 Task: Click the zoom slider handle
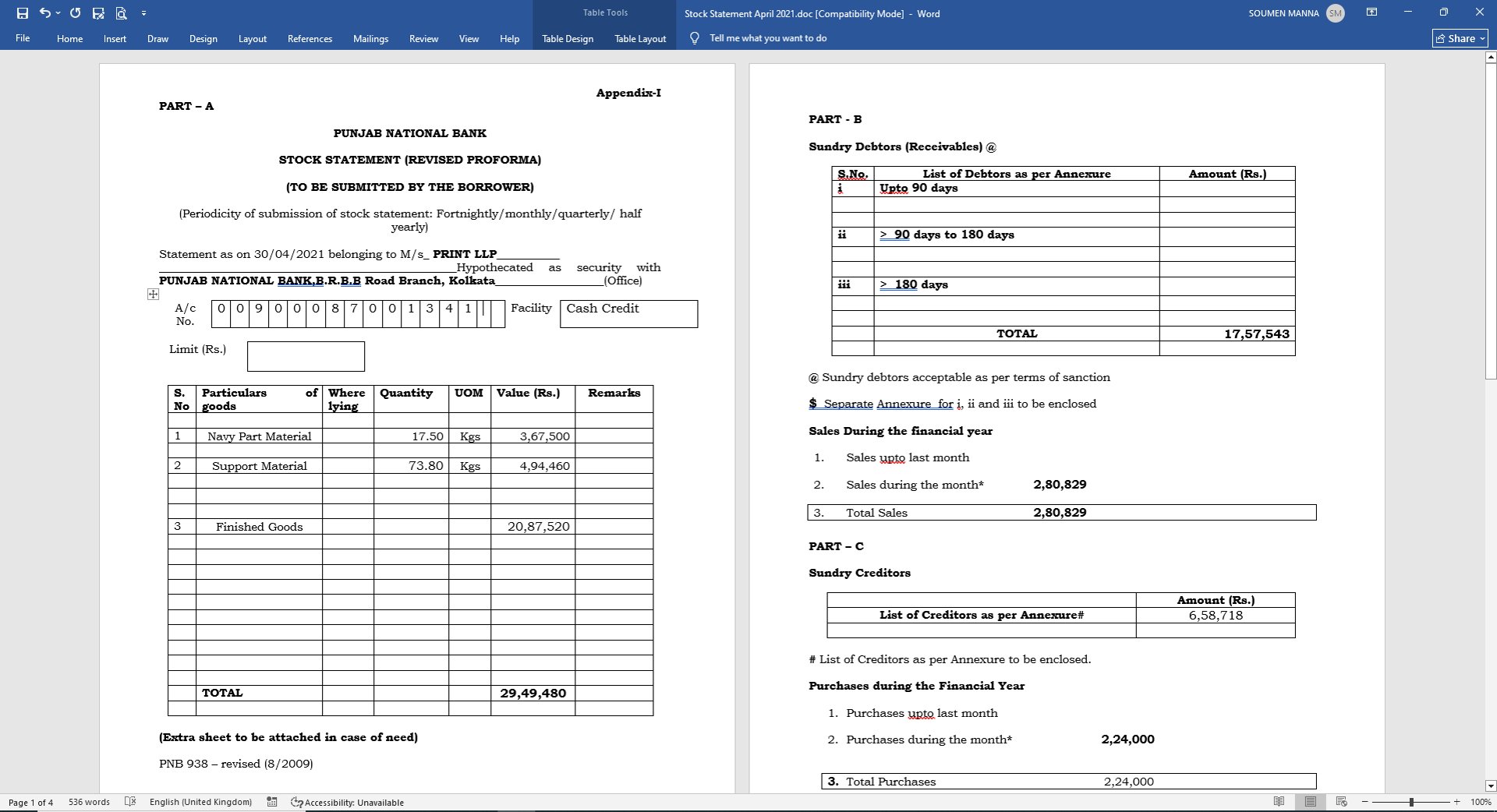[1411, 802]
